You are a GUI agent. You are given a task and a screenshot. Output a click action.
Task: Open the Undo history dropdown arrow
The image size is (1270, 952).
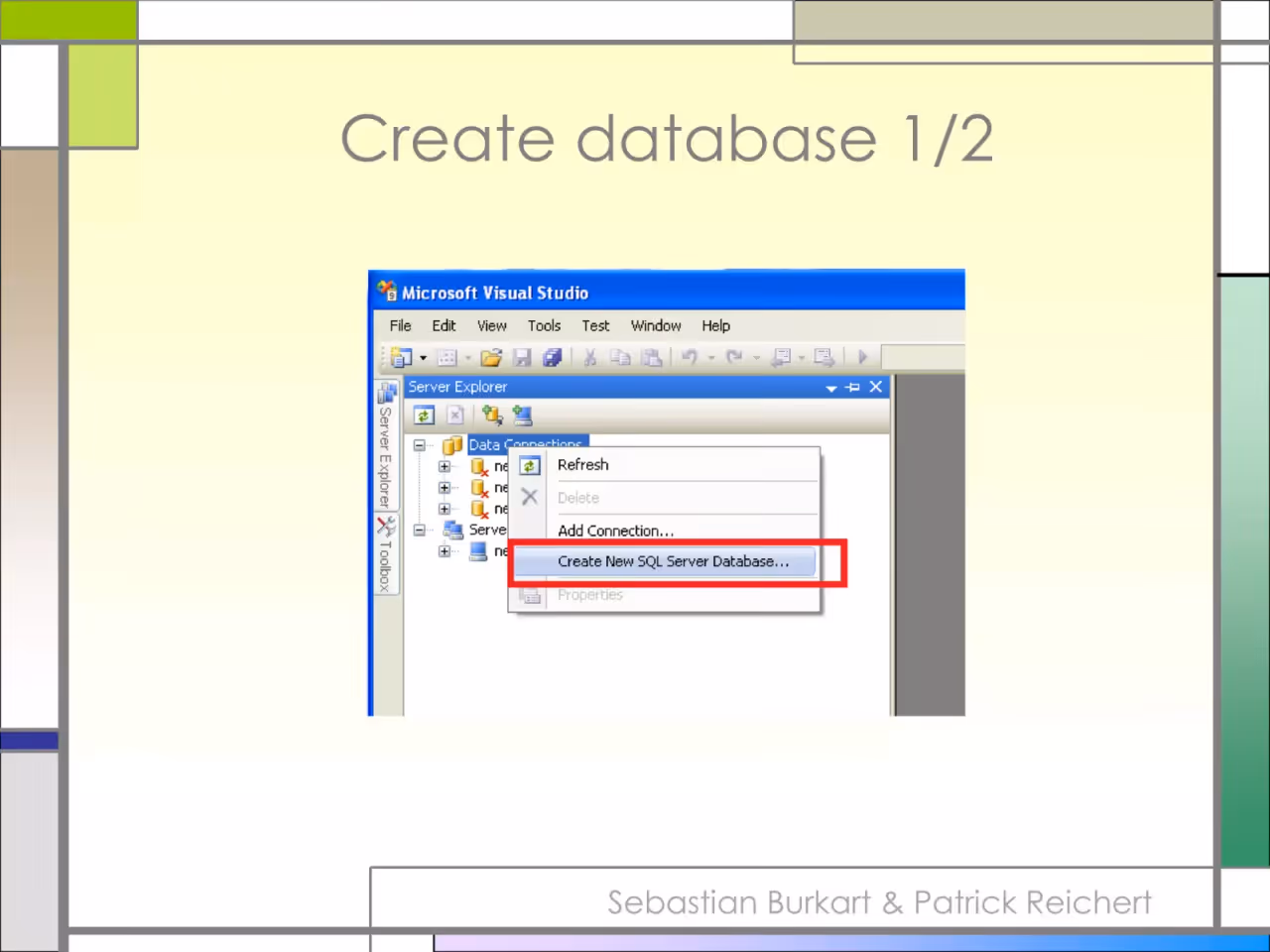[710, 358]
